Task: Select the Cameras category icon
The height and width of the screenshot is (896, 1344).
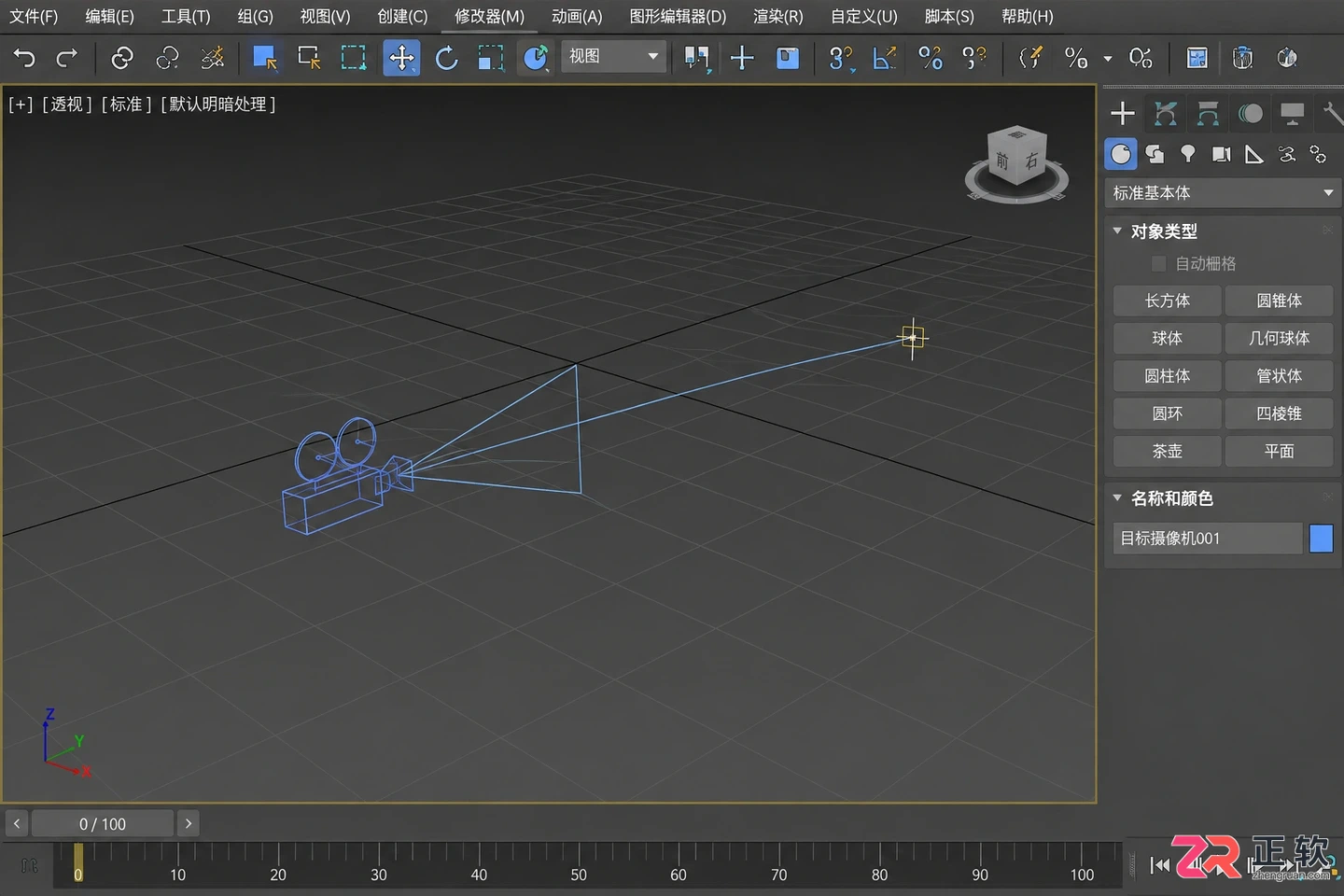Action: pyautogui.click(x=1221, y=154)
